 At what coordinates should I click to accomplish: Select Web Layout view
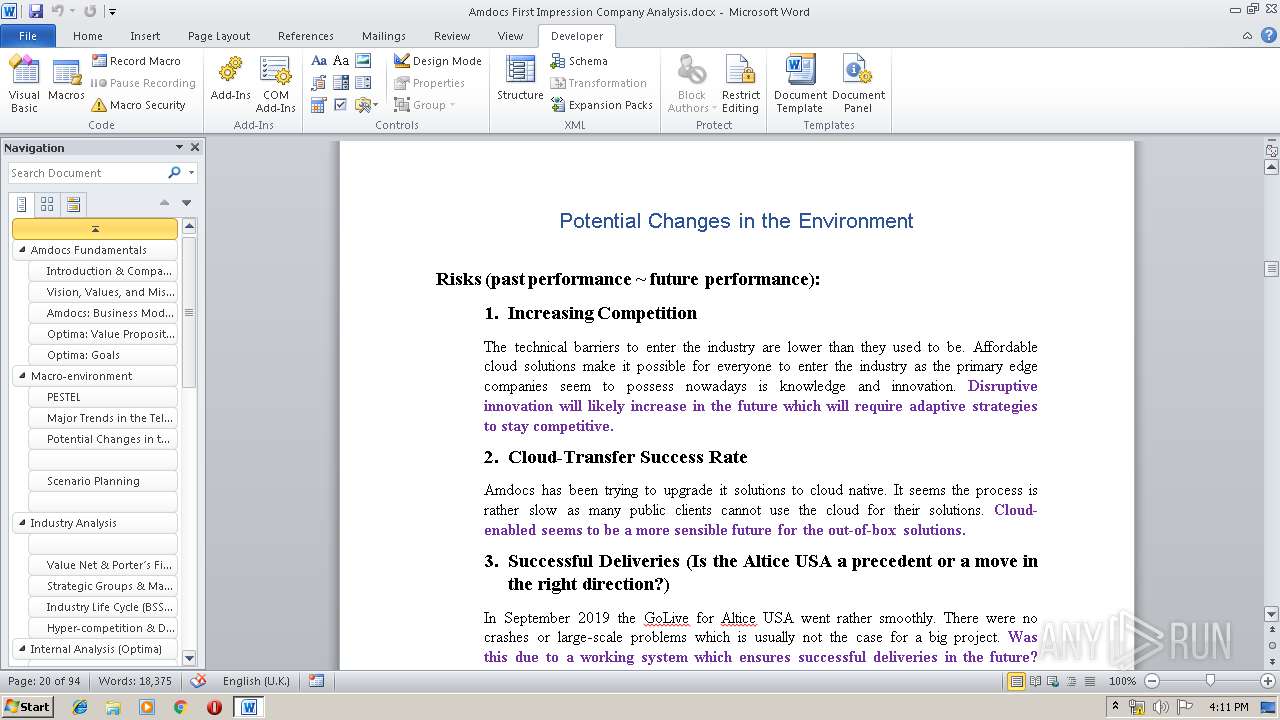pos(1053,681)
